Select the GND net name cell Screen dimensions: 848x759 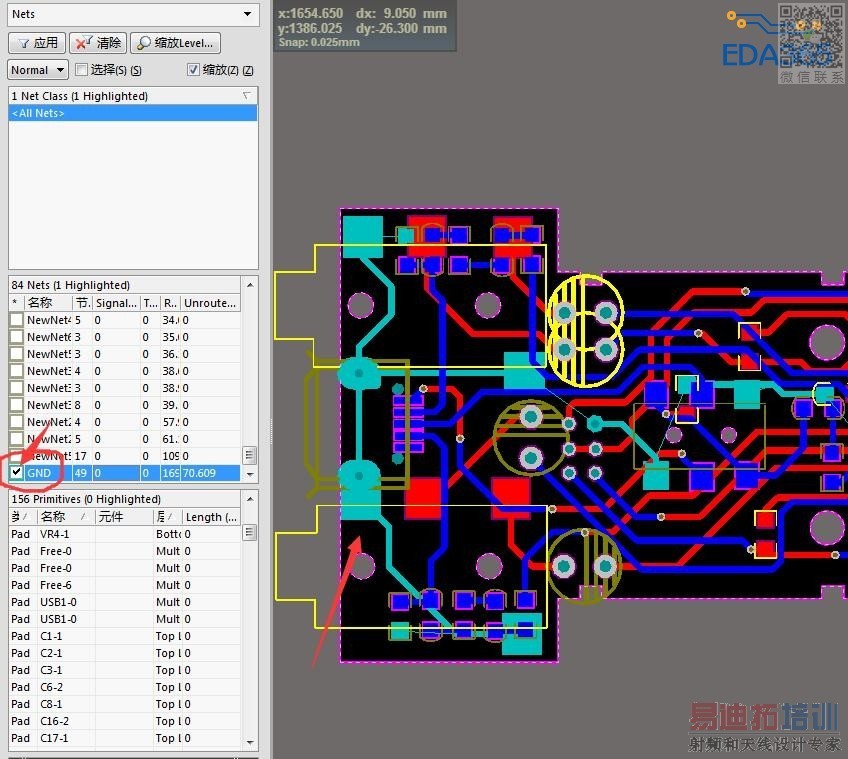48,473
